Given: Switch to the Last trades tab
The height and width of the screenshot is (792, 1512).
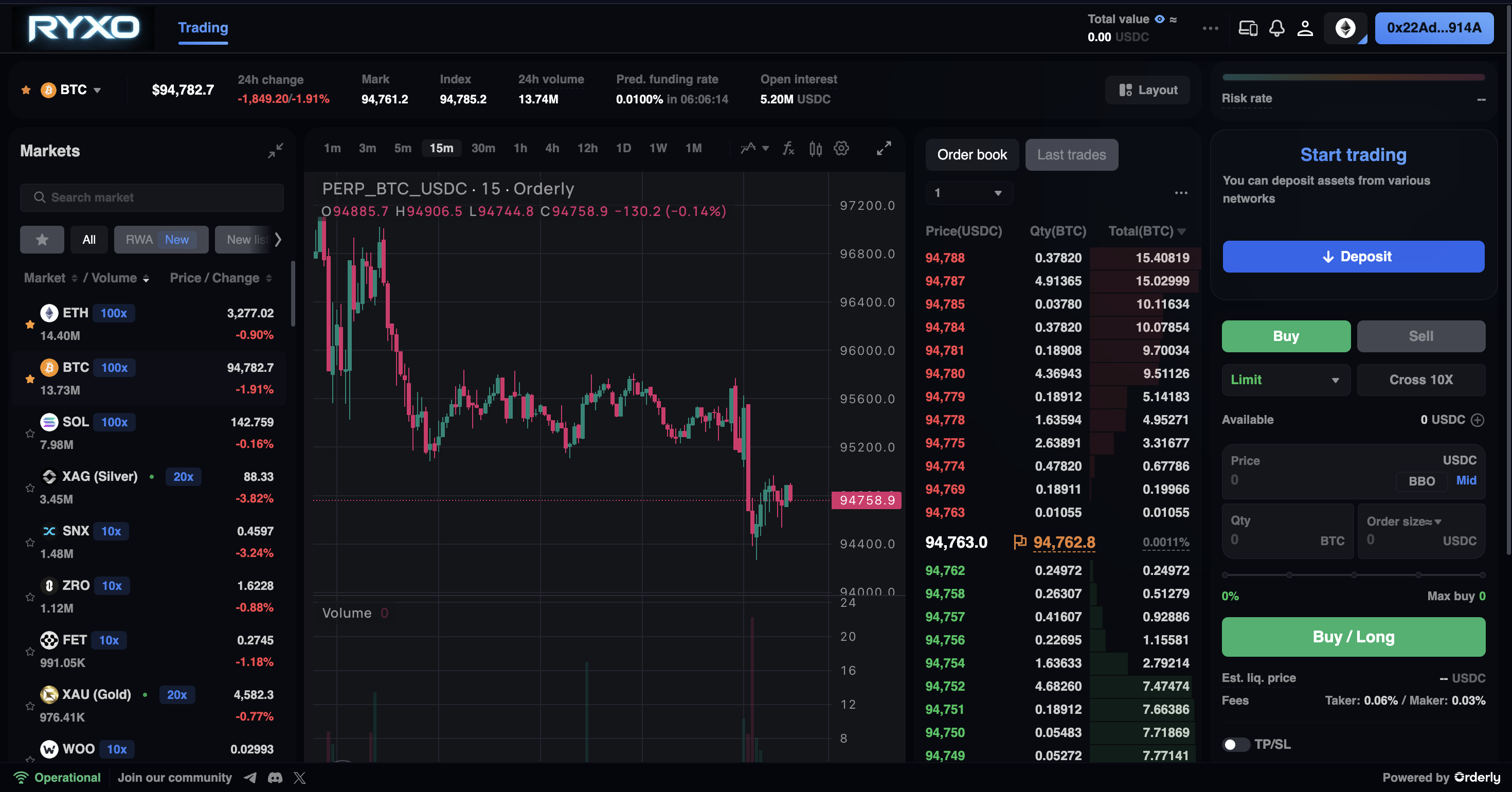Looking at the screenshot, I should coord(1071,154).
